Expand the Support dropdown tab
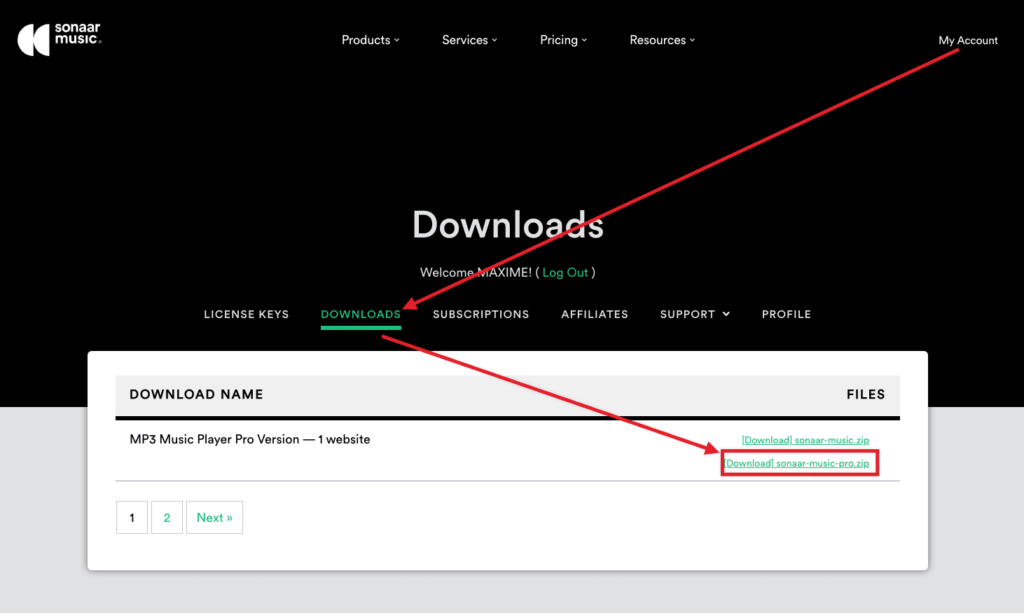The width and height of the screenshot is (1024, 613). (695, 314)
